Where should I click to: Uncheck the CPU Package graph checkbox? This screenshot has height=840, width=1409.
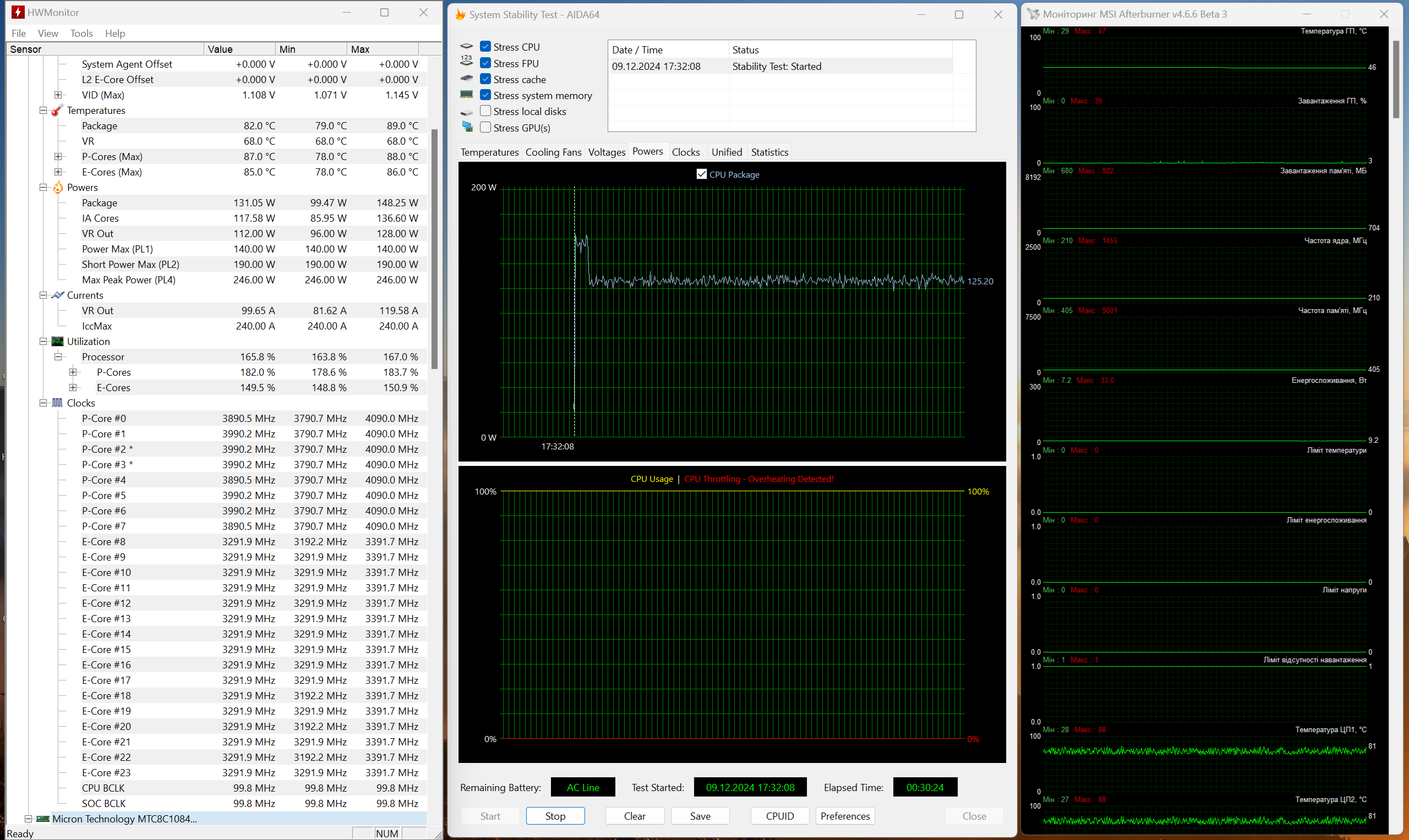click(701, 174)
